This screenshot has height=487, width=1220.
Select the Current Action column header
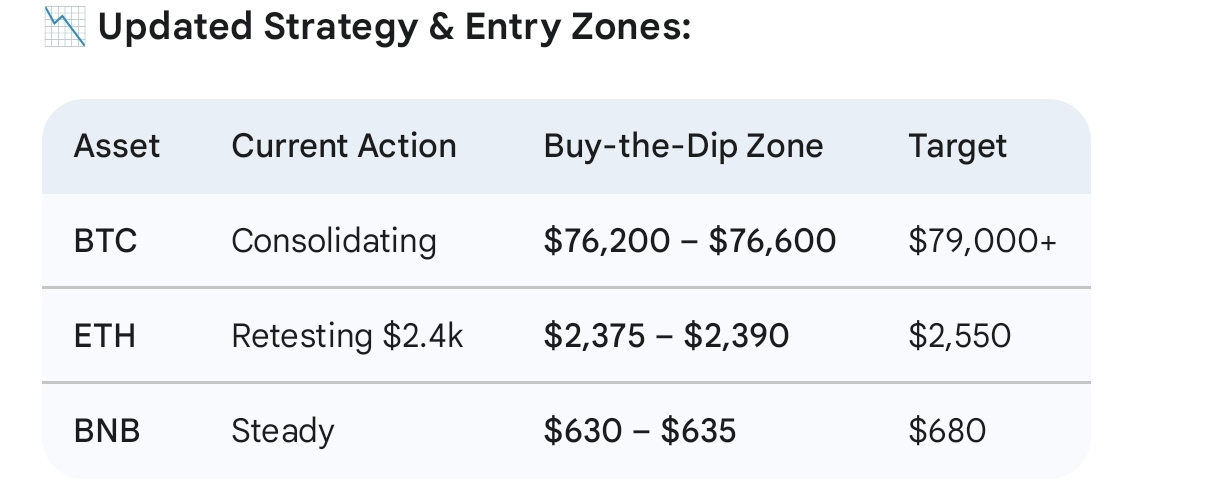click(344, 146)
